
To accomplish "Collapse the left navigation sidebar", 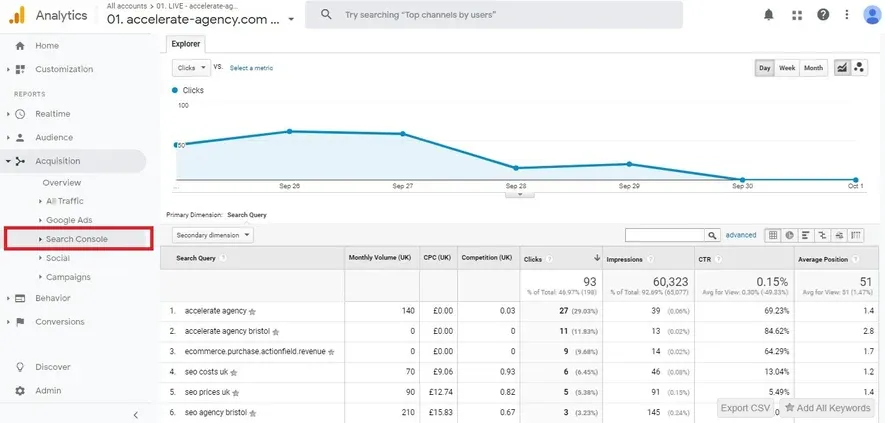I will pos(135,415).
